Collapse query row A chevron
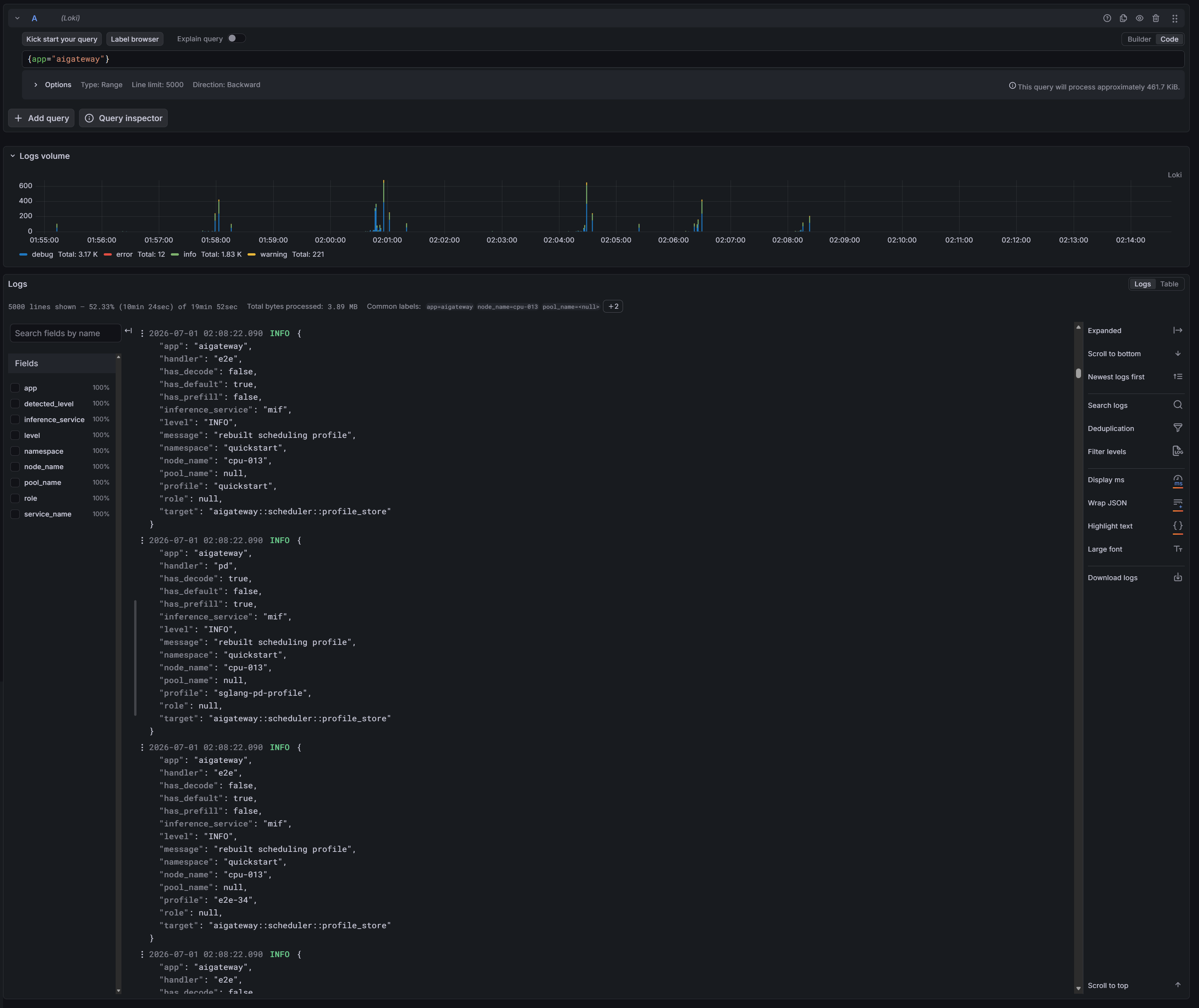Screen dimensions: 1199x1008 pyautogui.click(x=17, y=18)
